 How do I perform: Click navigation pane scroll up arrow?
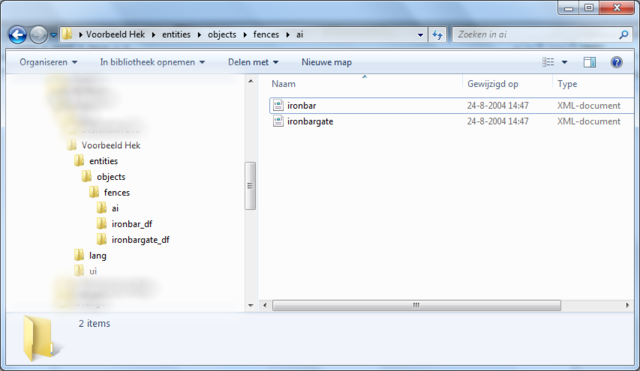coord(251,81)
